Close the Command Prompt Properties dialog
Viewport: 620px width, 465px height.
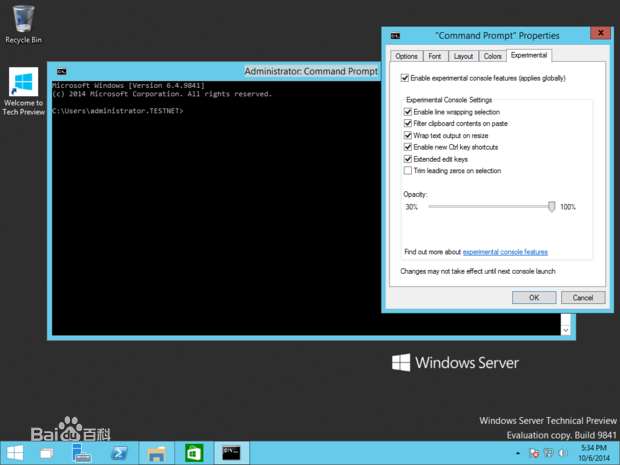pos(600,33)
